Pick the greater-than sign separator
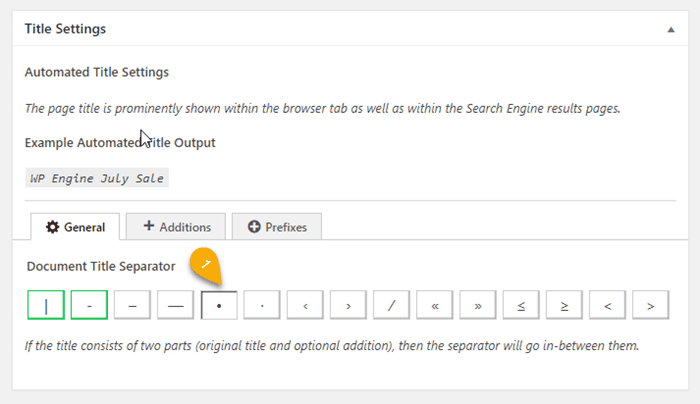Image resolution: width=700 pixels, height=404 pixels. tap(650, 305)
